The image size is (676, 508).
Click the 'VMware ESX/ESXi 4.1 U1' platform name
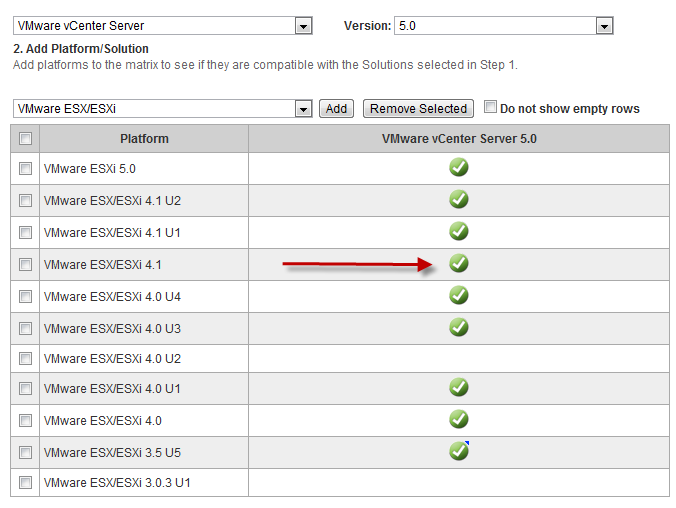112,232
